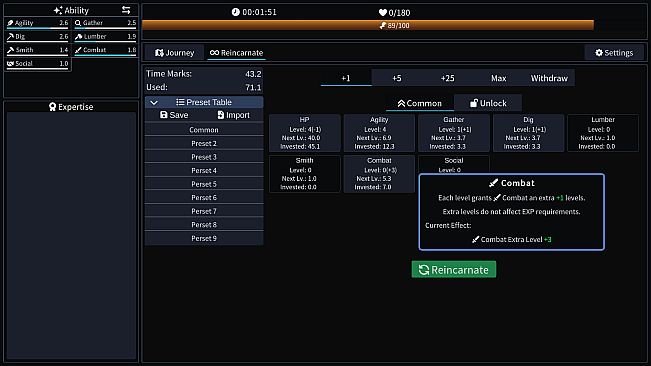Load Perset 8
Screen dimensions: 651x366
pyautogui.click(x=204, y=225)
